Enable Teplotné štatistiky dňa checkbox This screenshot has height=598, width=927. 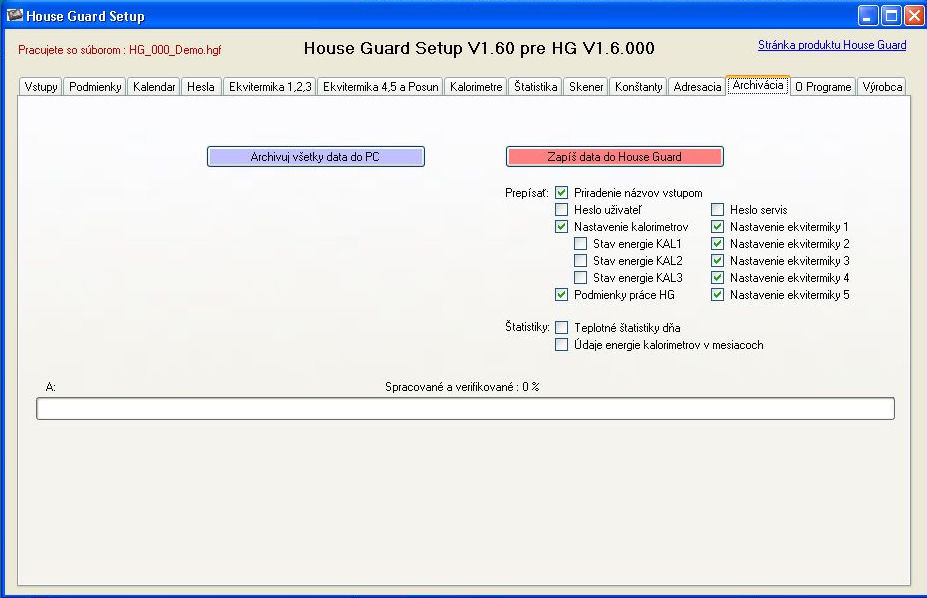point(562,328)
